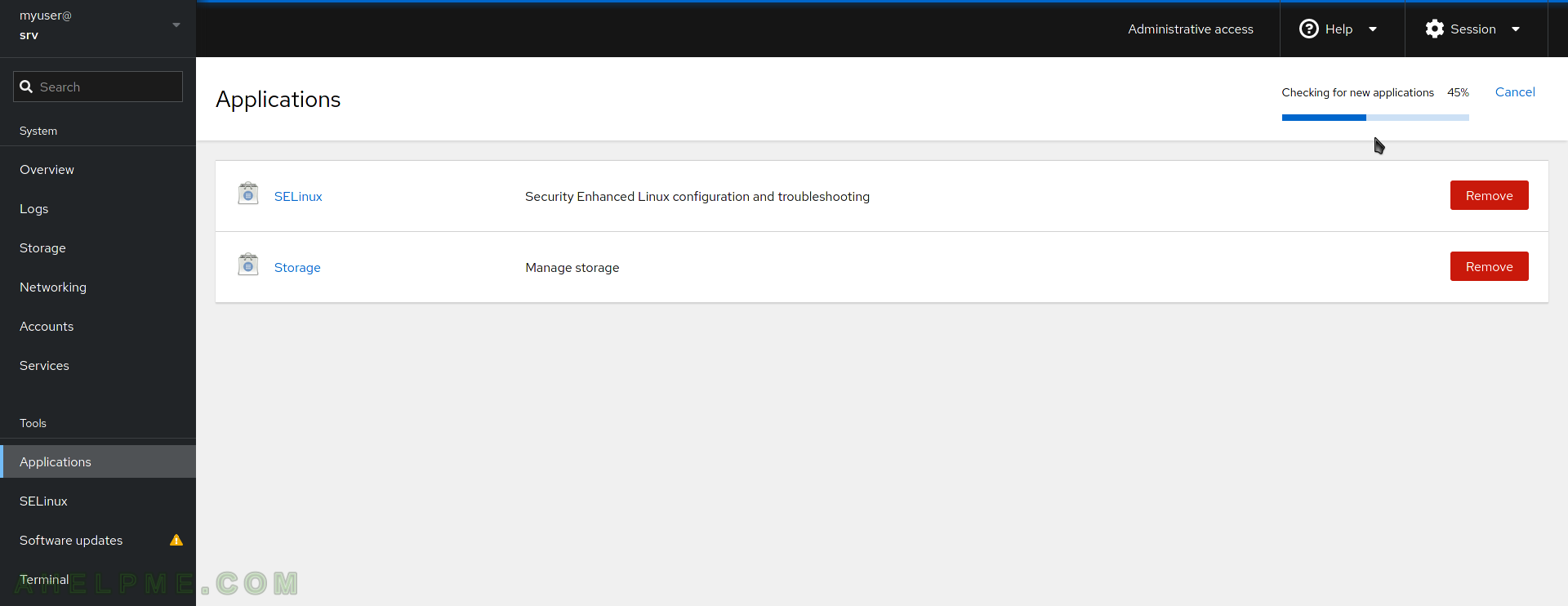Select Applications in the Tools sidebar
Image resolution: width=1568 pixels, height=606 pixels.
pyautogui.click(x=98, y=461)
